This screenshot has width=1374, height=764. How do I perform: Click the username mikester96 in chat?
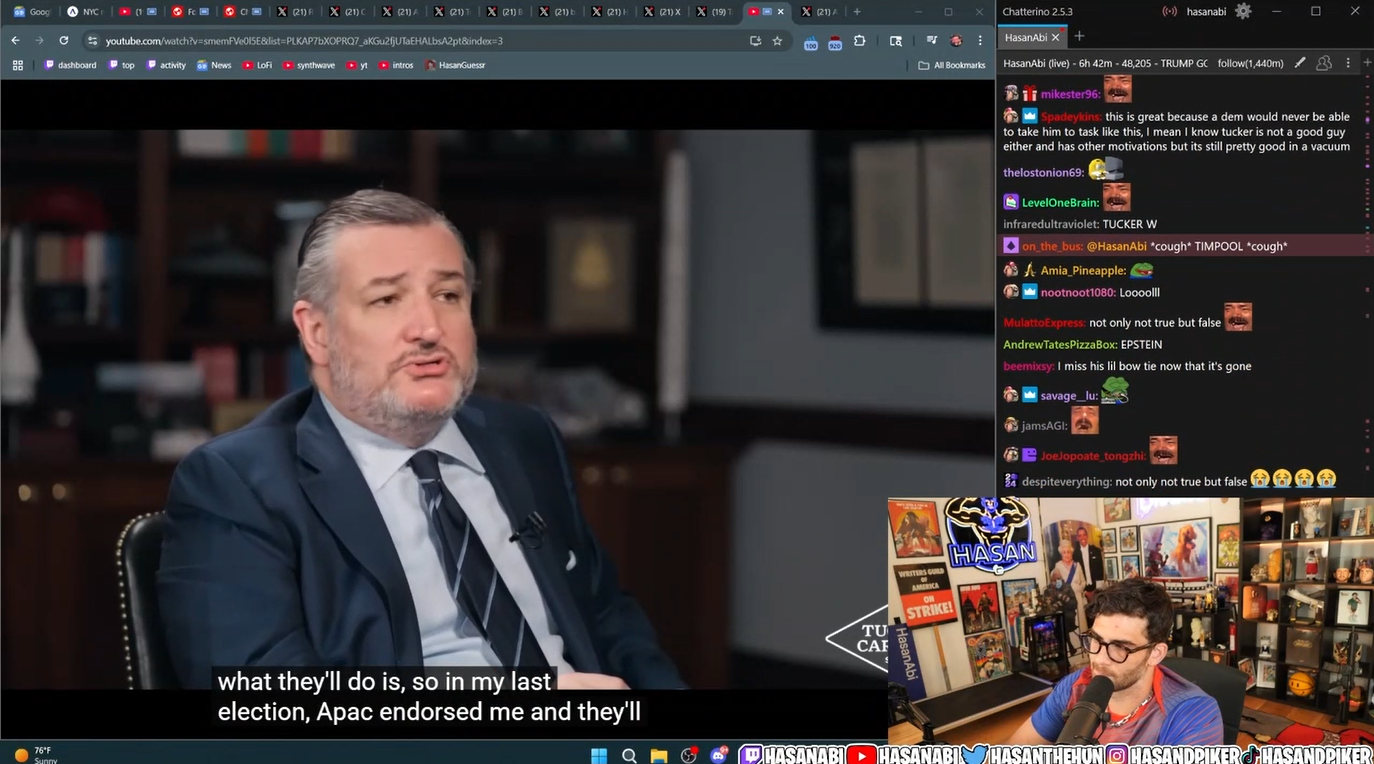pos(1071,94)
